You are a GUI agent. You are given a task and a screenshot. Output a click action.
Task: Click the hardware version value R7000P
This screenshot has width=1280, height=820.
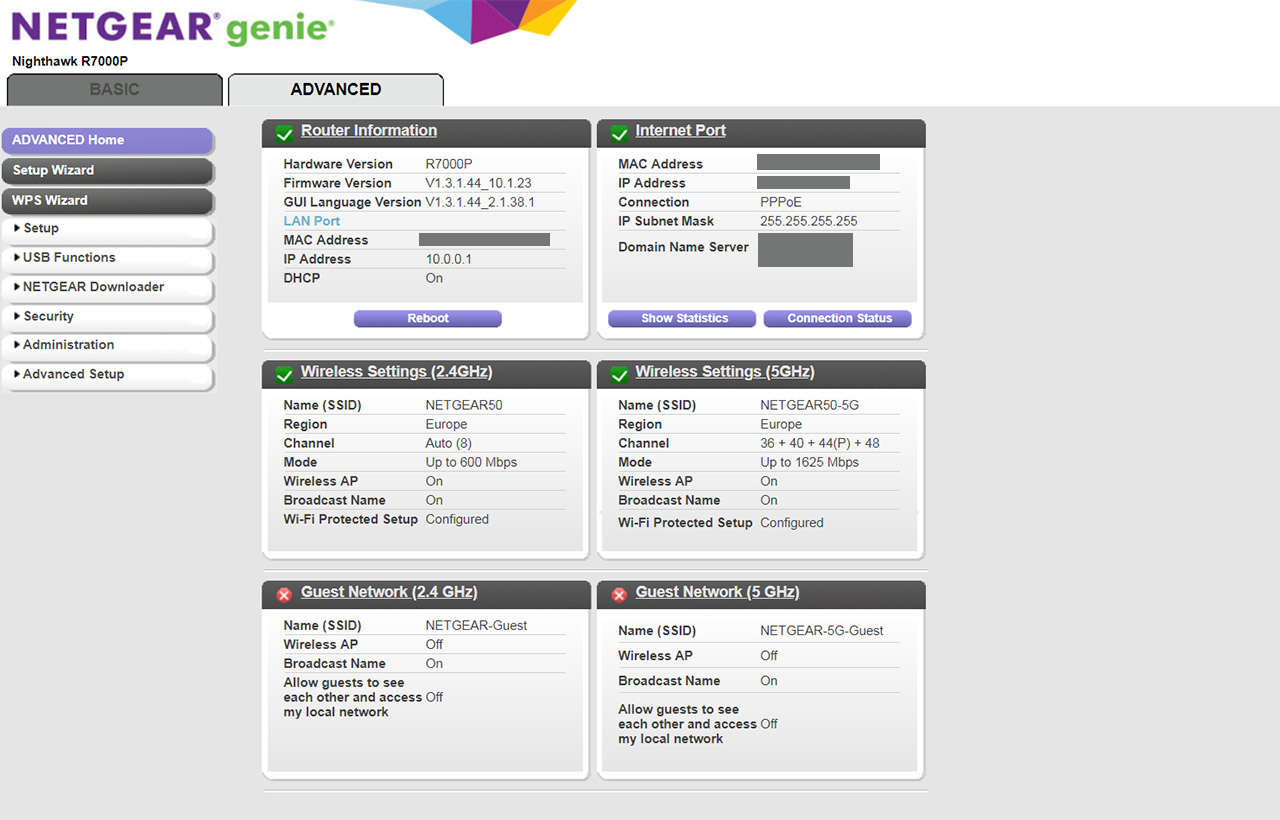450,165
